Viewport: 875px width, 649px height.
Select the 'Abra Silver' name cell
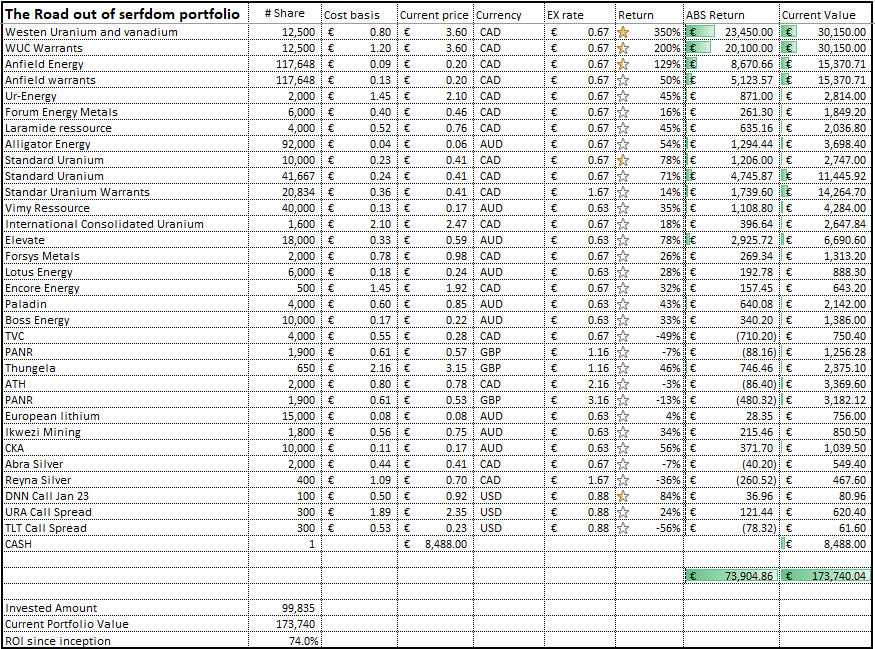pos(126,464)
